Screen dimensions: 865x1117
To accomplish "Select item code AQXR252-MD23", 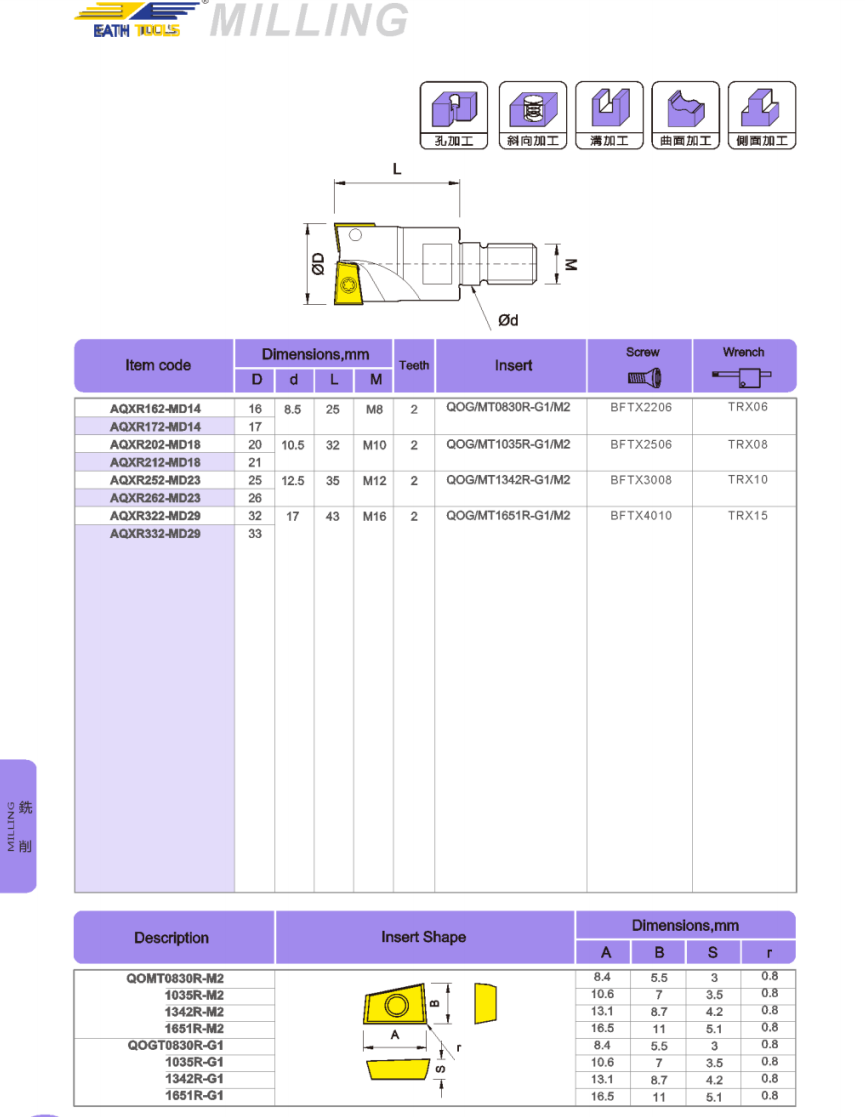I will (x=155, y=481).
